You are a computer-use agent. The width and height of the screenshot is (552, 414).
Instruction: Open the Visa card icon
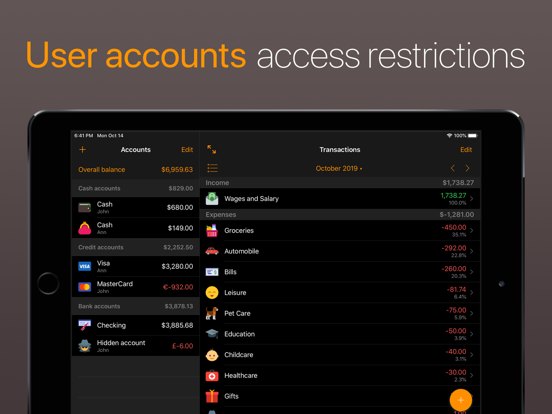coord(84,266)
